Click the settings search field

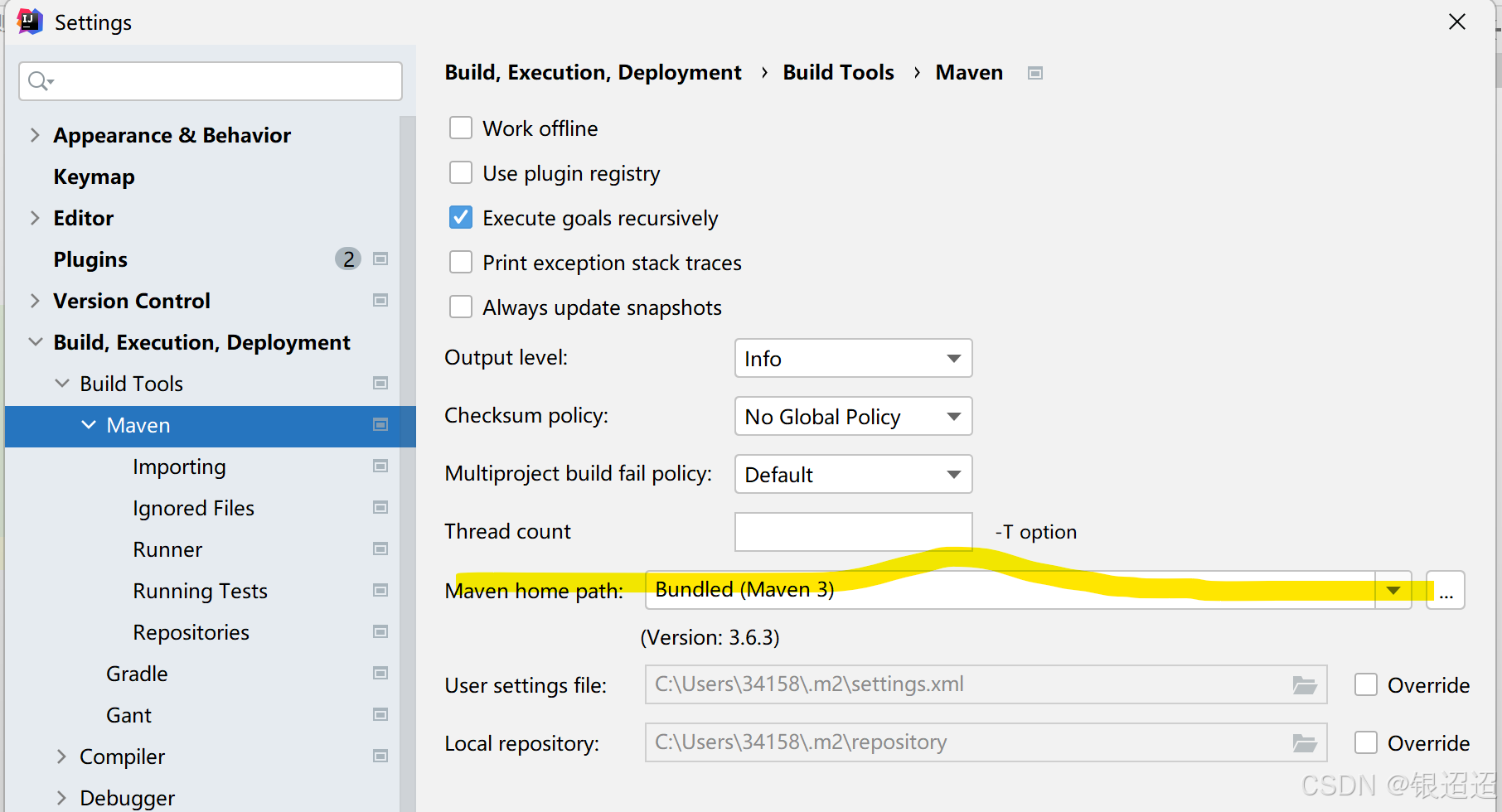[211, 81]
